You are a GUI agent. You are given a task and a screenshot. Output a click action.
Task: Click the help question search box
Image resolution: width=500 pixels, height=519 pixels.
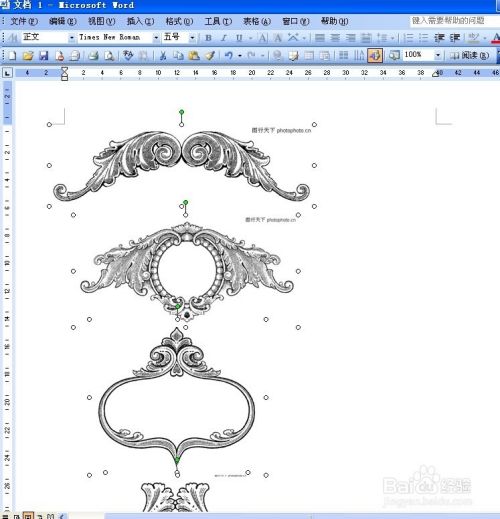coord(454,21)
